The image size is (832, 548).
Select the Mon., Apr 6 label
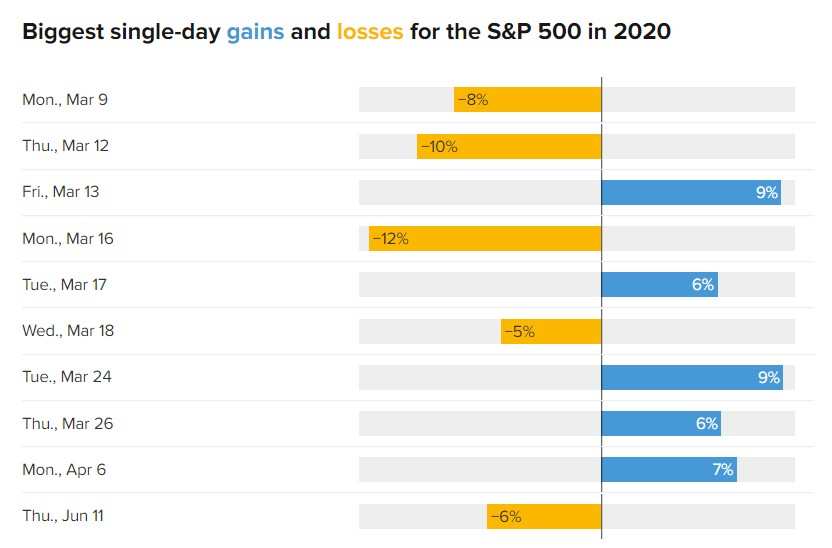coord(64,470)
